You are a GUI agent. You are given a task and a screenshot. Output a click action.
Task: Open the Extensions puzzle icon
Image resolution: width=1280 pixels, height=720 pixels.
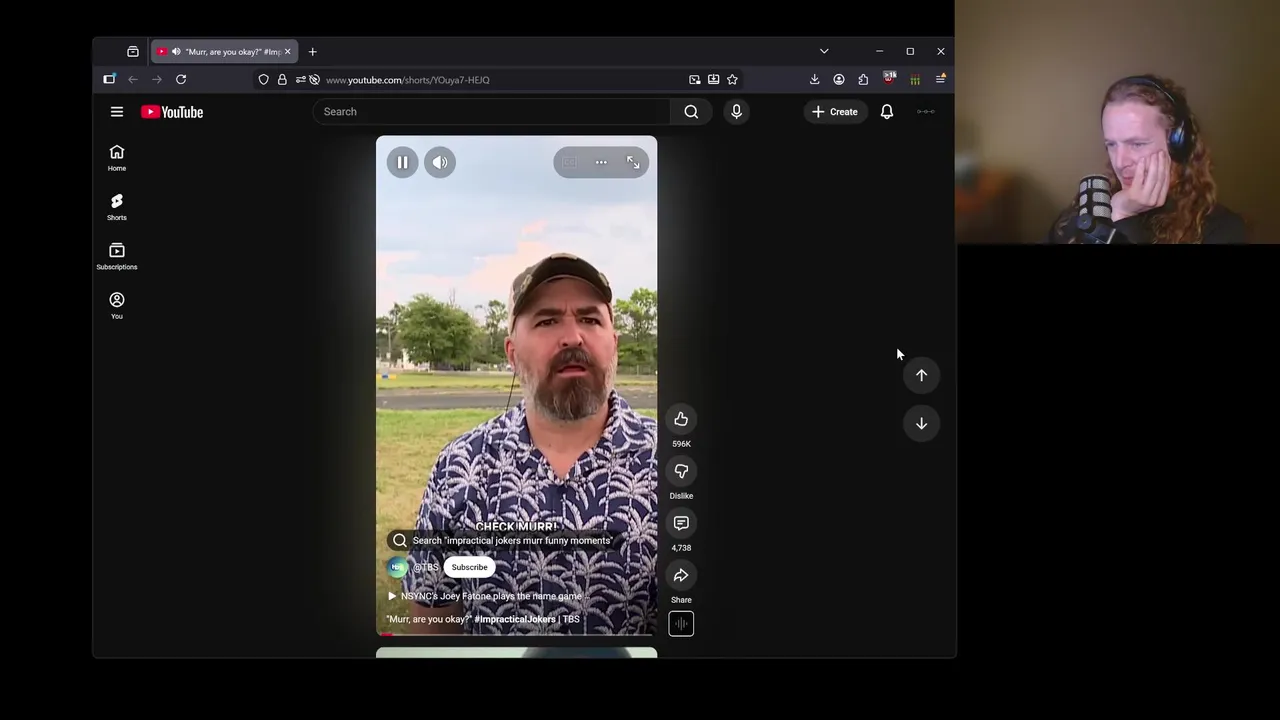[863, 79]
